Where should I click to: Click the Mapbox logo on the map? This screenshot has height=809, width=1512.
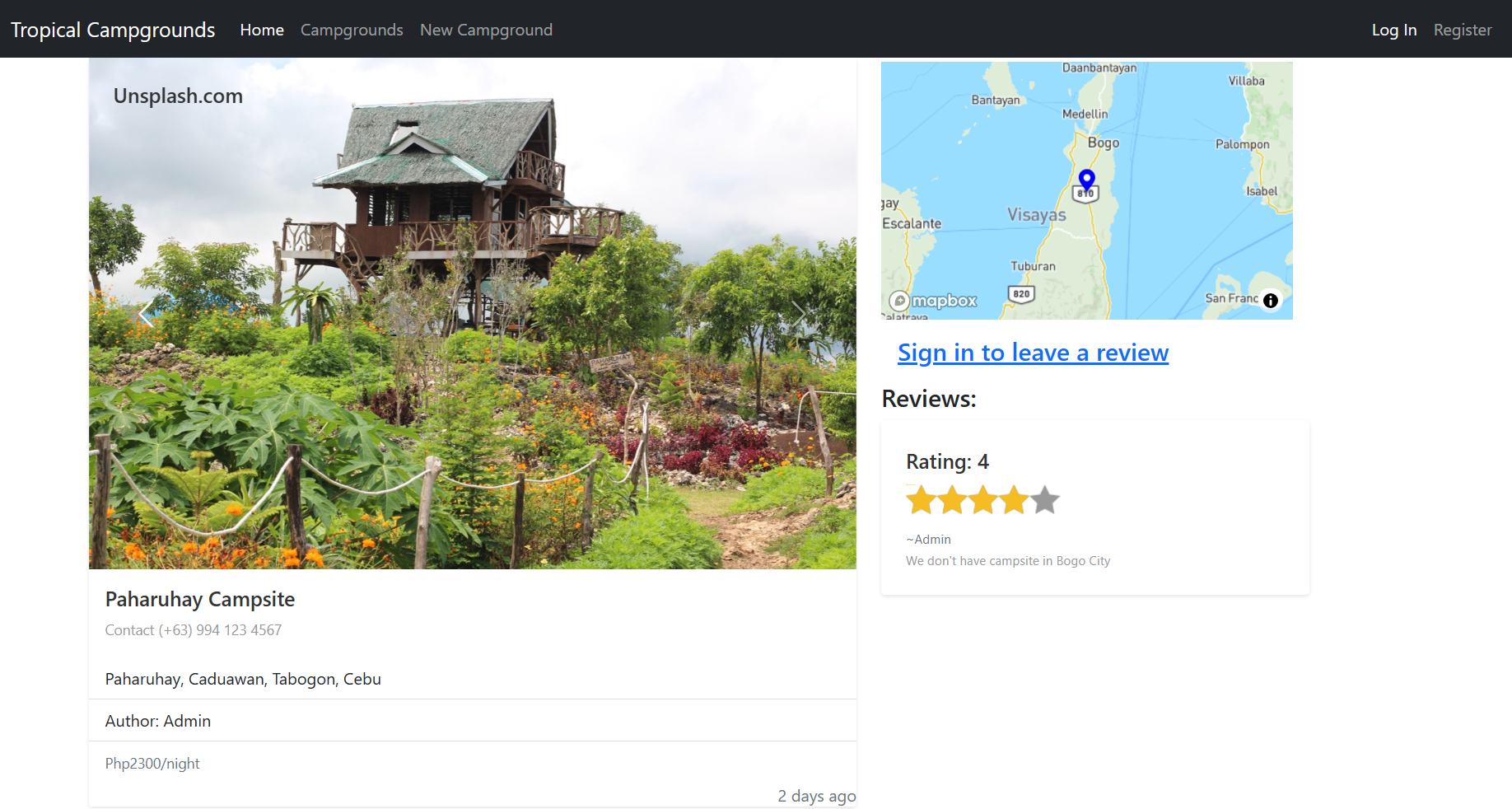(931, 301)
